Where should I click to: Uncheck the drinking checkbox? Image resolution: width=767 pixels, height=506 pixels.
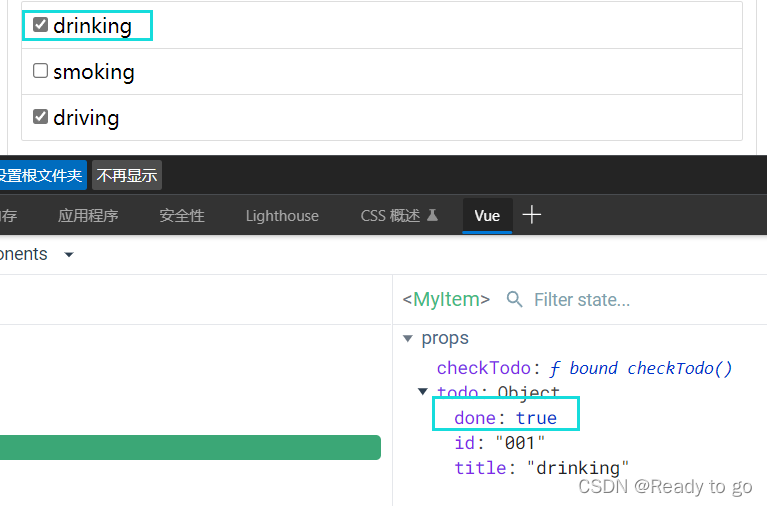click(x=40, y=24)
